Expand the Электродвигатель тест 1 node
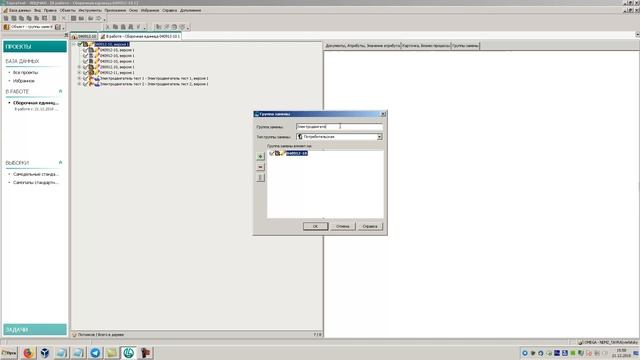This screenshot has width=640, height=360. (x=79, y=78)
